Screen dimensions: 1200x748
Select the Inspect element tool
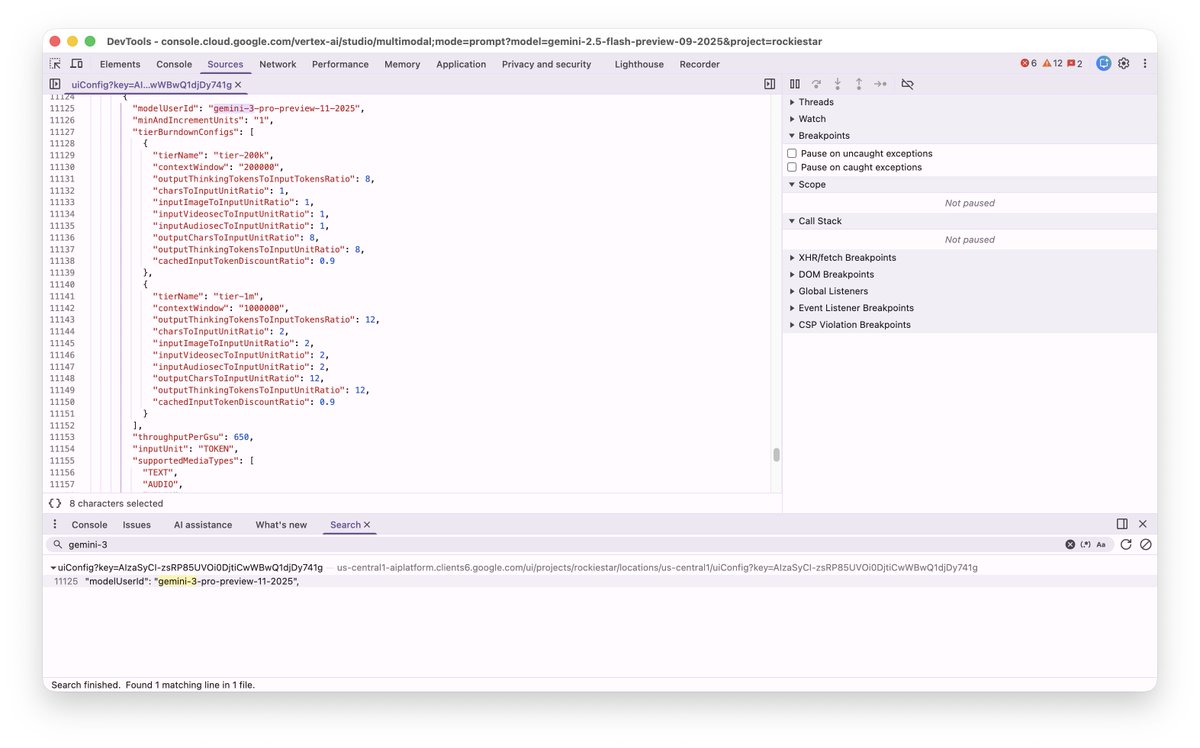click(x=56, y=63)
